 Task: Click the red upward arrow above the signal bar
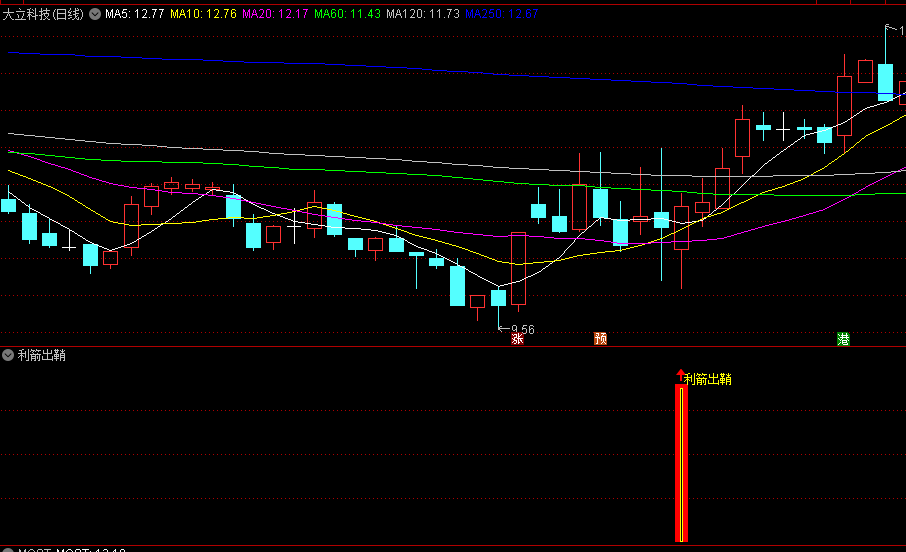(x=681, y=375)
